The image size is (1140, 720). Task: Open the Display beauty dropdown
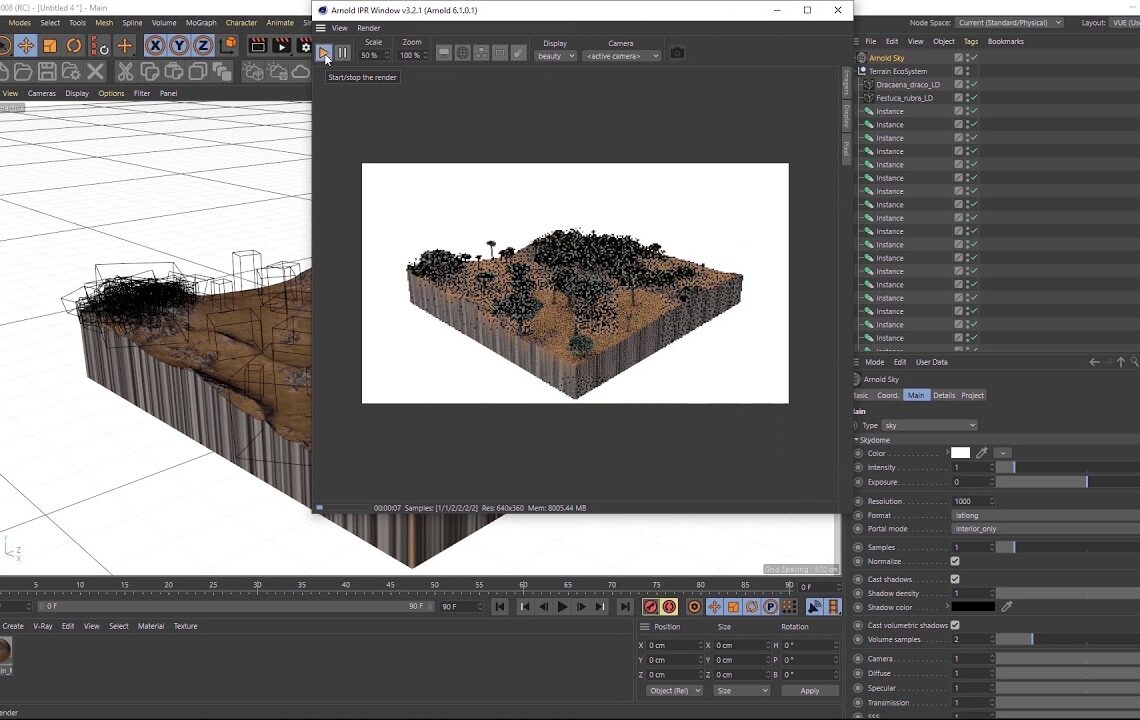point(556,56)
